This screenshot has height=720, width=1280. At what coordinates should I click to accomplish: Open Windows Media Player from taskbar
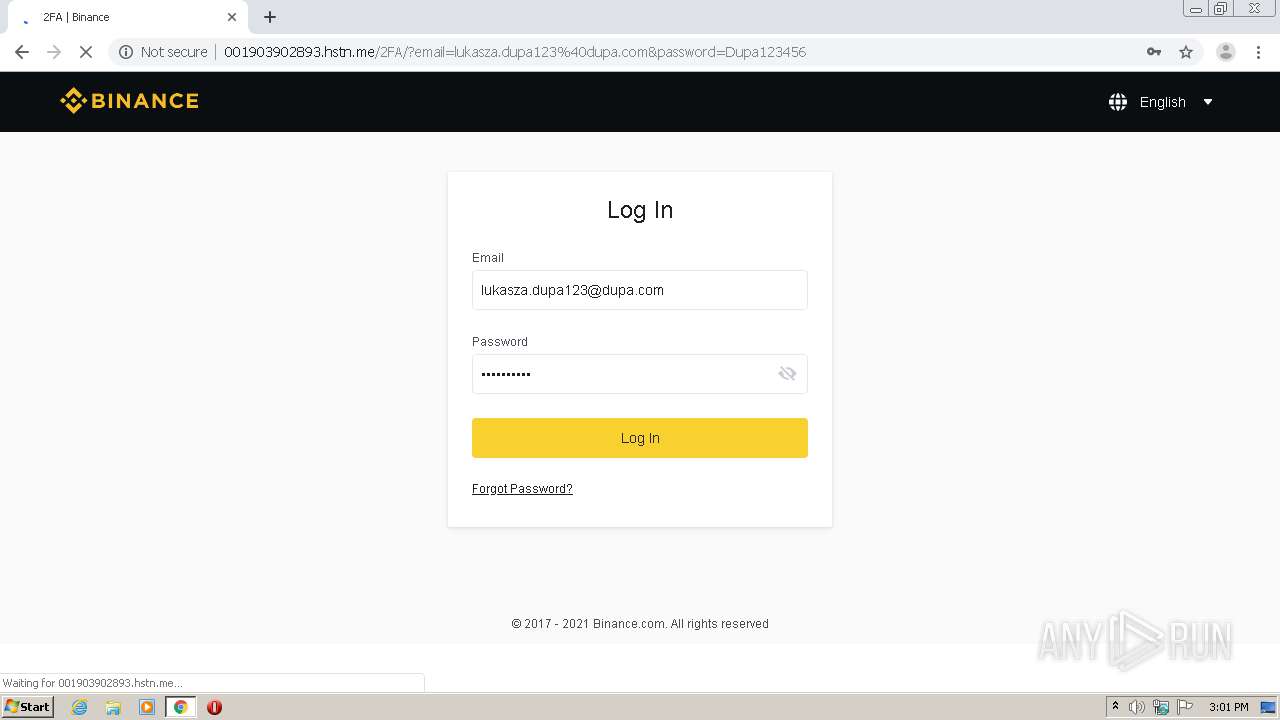click(147, 707)
